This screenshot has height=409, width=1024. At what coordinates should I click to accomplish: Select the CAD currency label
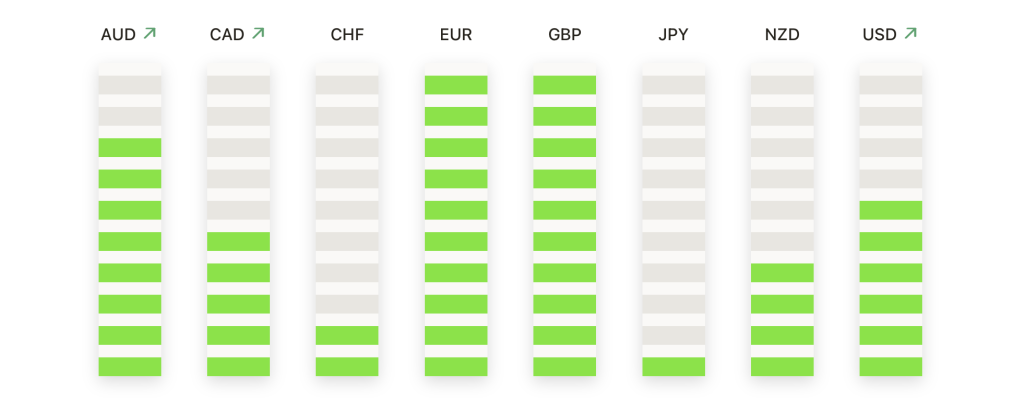pos(227,35)
